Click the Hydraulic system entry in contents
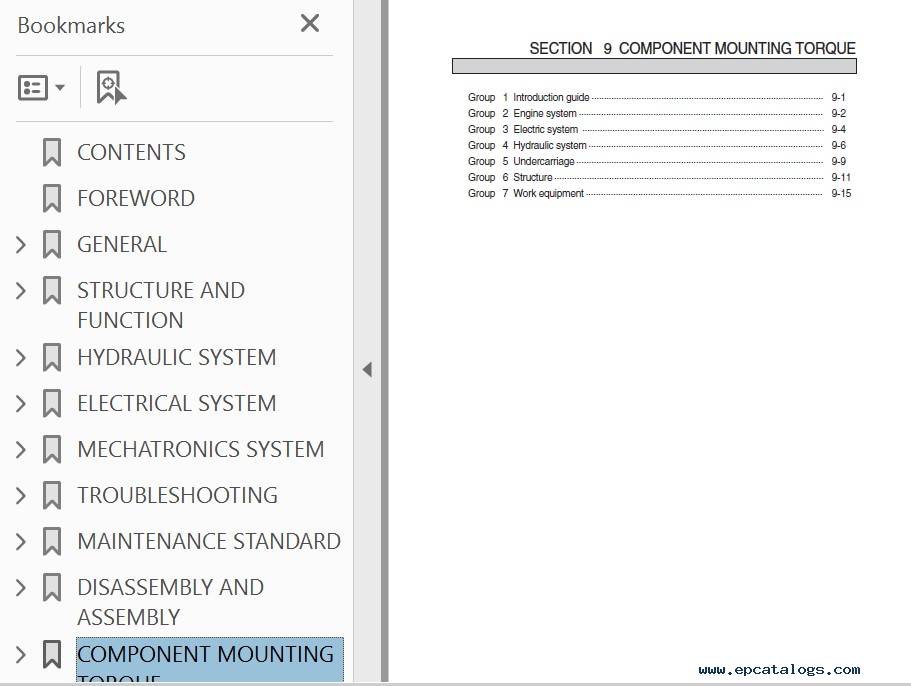 tap(550, 145)
